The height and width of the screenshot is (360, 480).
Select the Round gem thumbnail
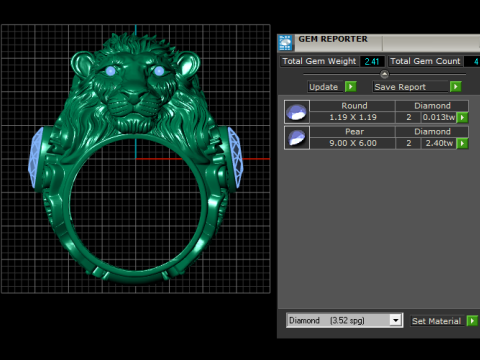(297, 112)
